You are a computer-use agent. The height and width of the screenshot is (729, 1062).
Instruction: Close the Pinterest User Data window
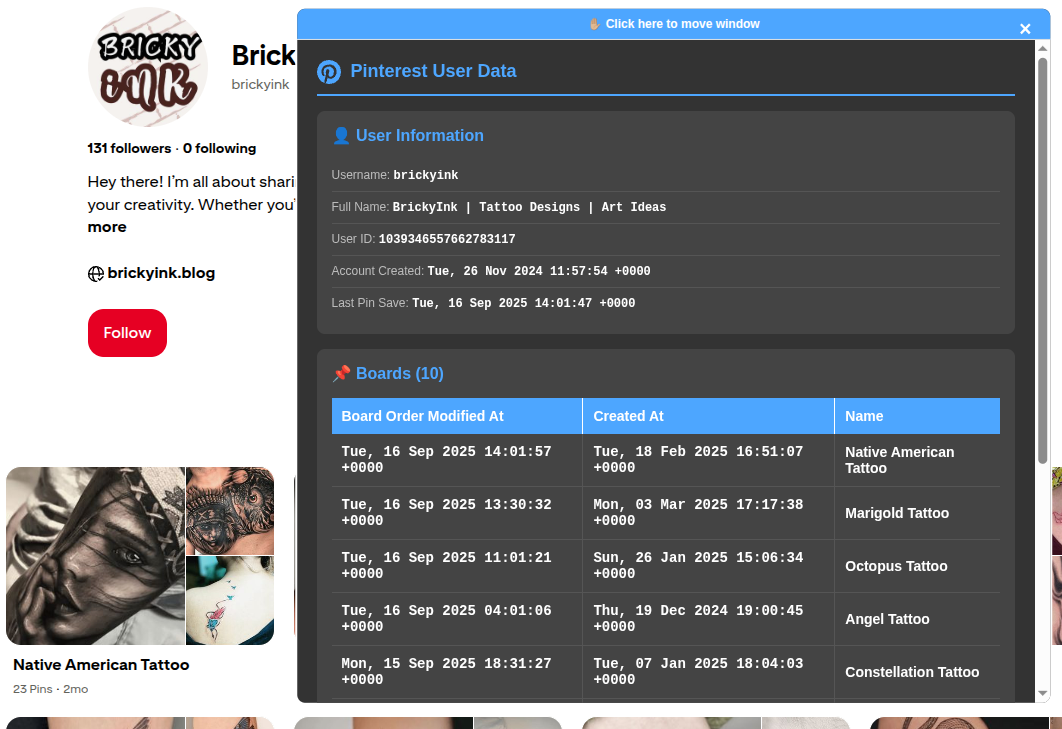click(1025, 29)
